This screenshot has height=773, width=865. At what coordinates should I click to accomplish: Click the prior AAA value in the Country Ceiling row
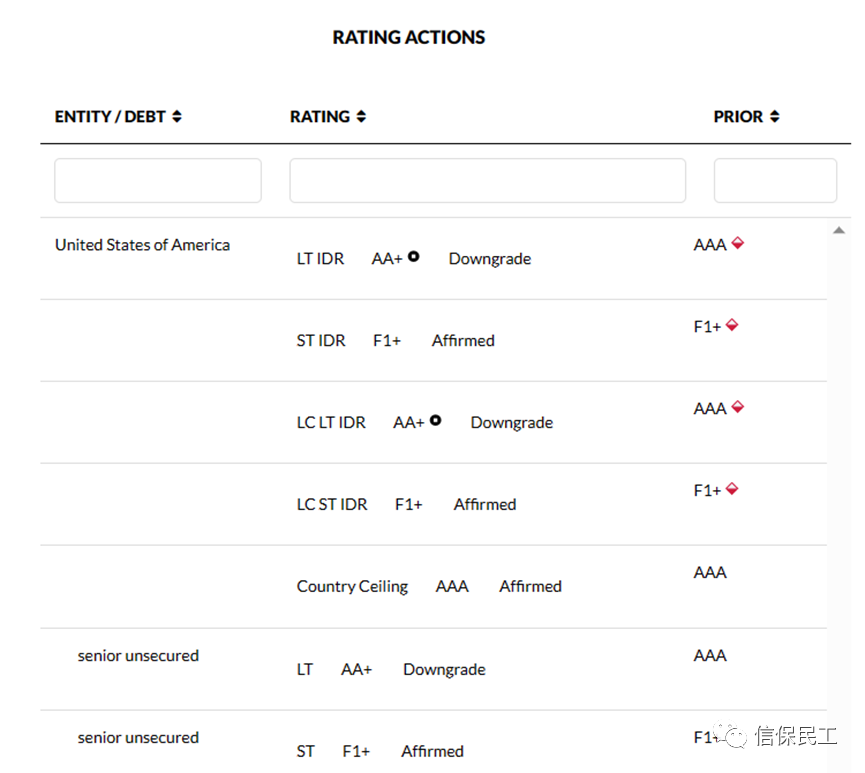point(710,572)
